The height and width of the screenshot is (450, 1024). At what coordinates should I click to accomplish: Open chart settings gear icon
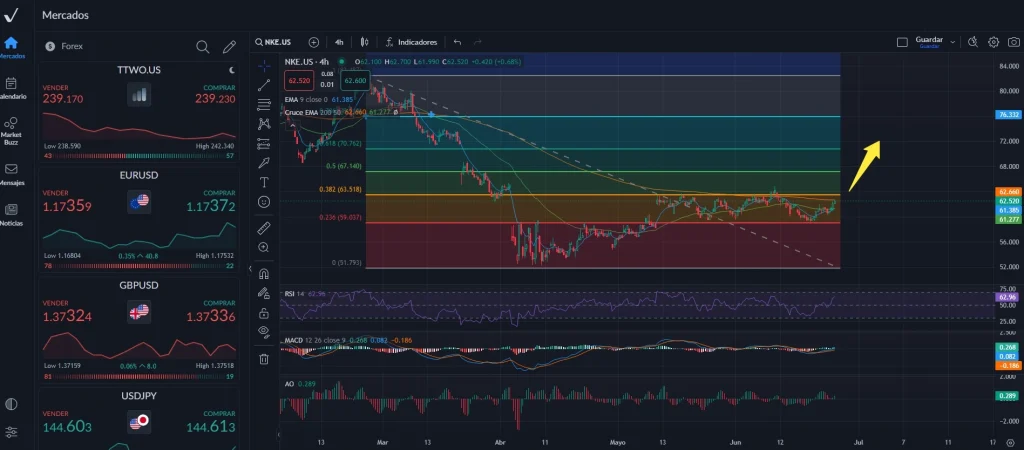click(993, 42)
